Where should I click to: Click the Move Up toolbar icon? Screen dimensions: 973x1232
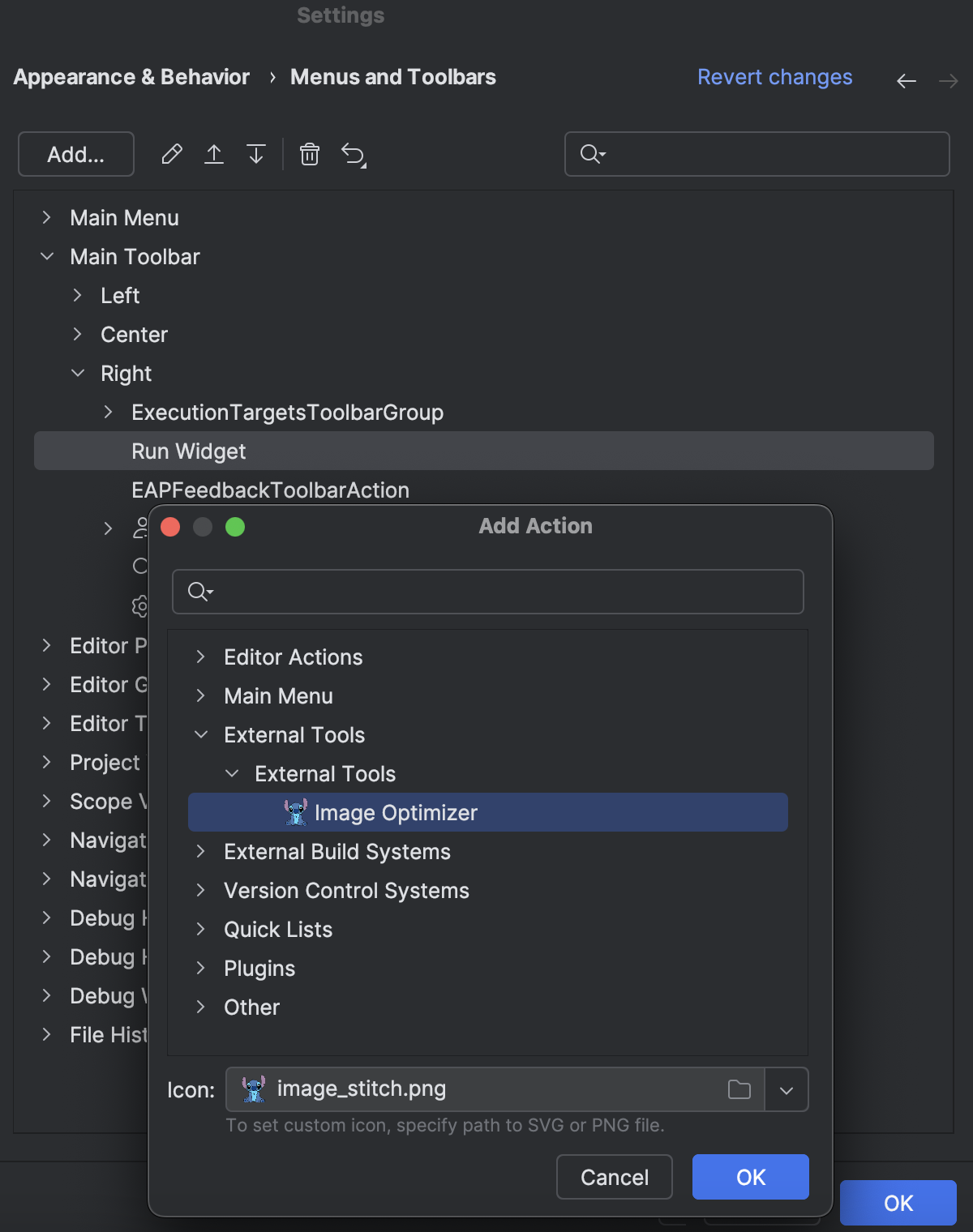point(214,154)
